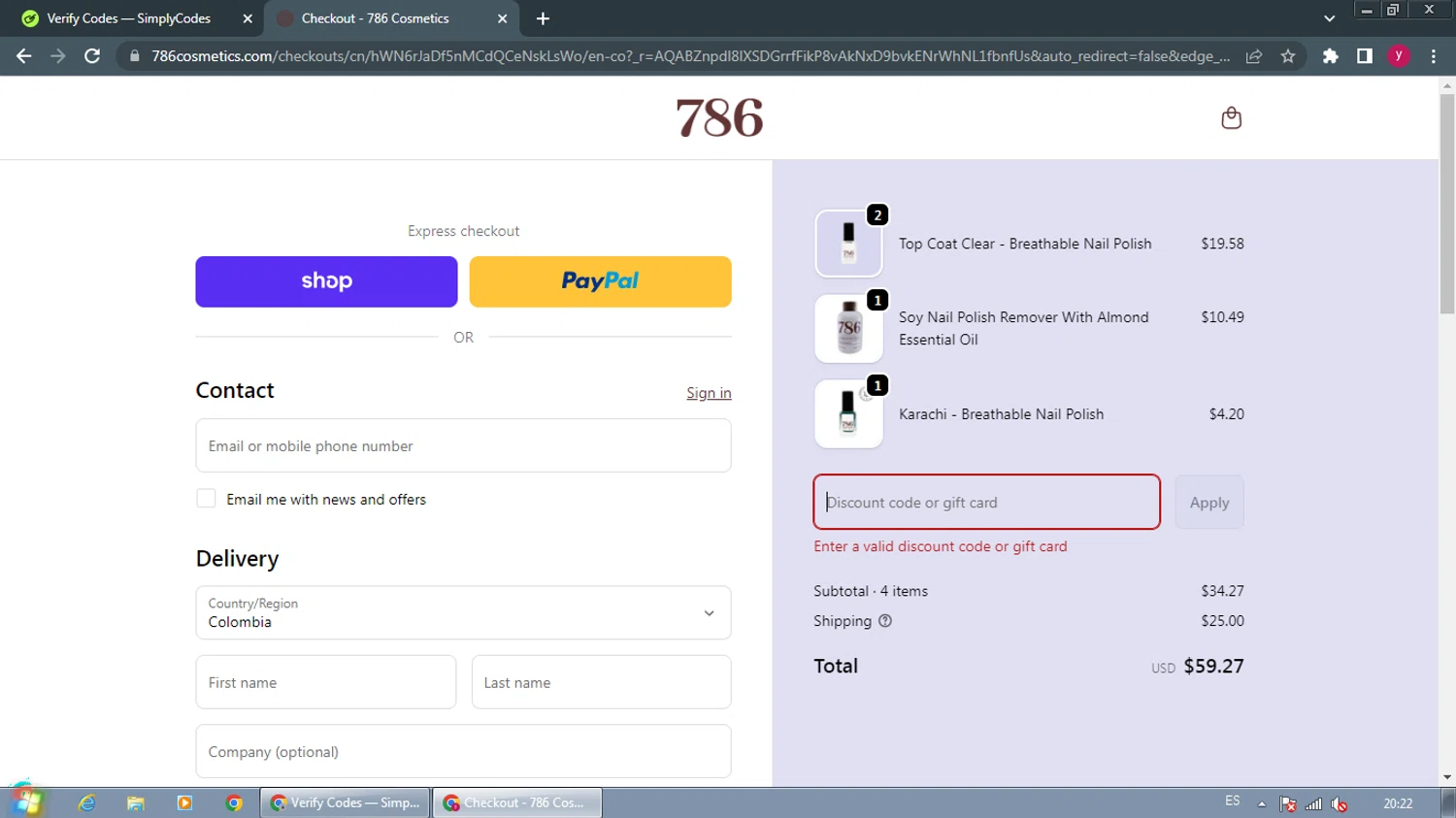The height and width of the screenshot is (818, 1456).
Task: Click Top Coat Clear nail polish thumbnail
Action: point(848,244)
